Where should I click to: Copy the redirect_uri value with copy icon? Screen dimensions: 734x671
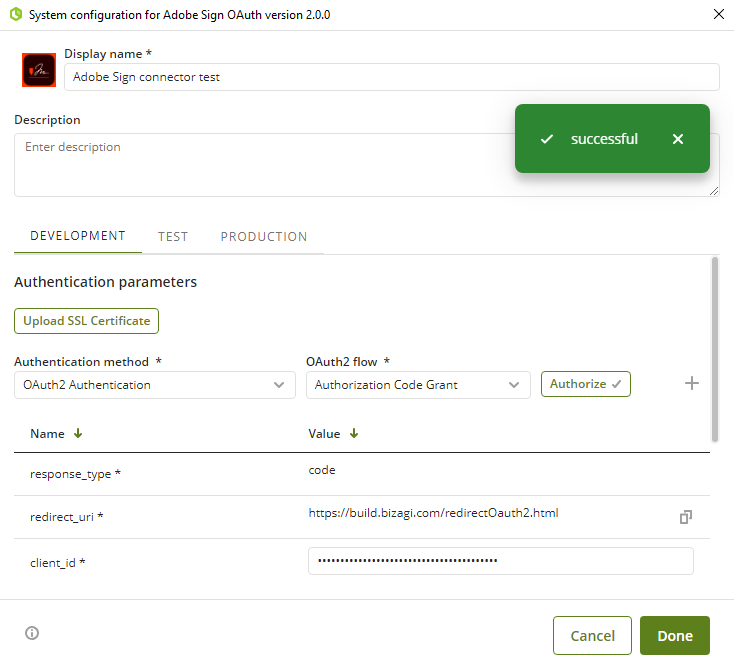click(686, 517)
